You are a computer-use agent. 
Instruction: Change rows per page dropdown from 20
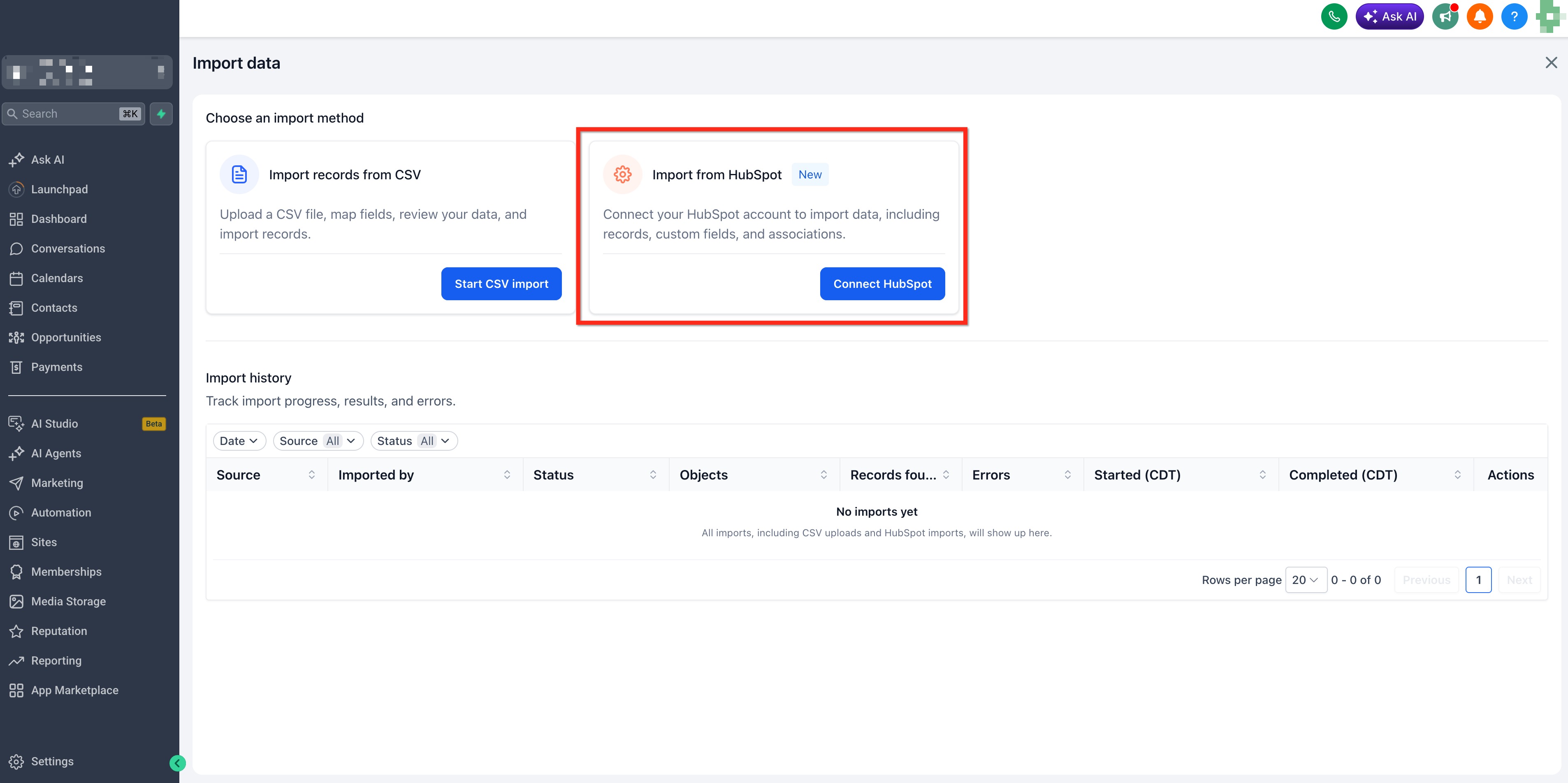tap(1306, 580)
